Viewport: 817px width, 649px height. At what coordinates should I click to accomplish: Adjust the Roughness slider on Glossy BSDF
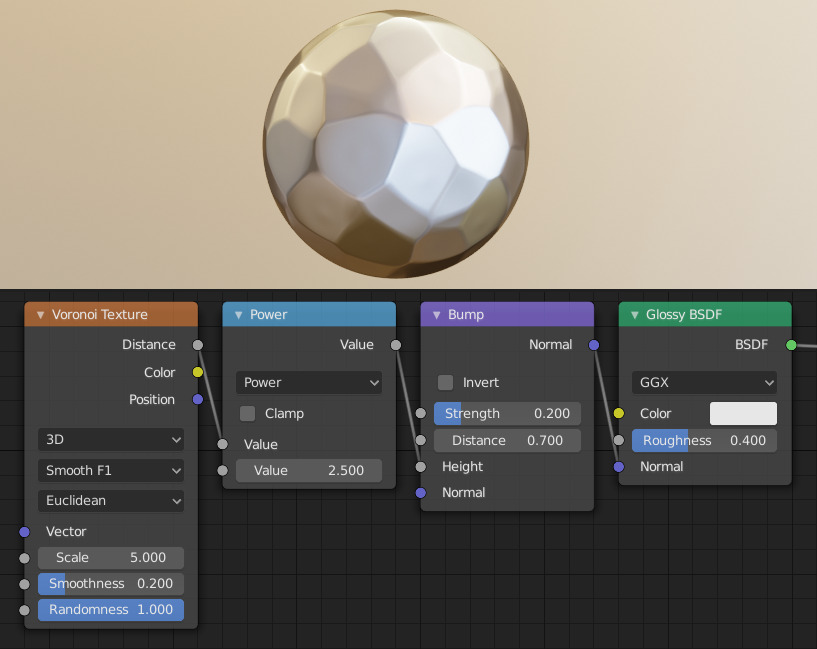click(x=703, y=440)
